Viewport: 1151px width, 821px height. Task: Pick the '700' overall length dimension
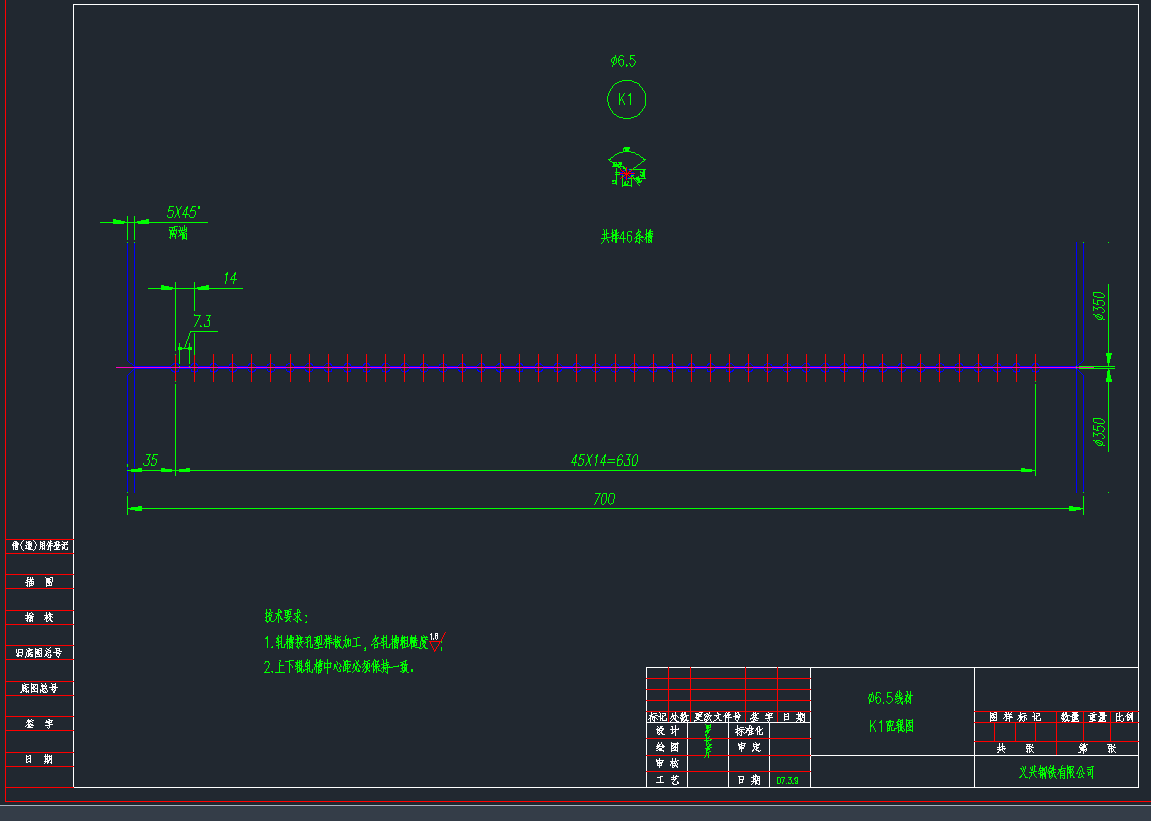603,499
